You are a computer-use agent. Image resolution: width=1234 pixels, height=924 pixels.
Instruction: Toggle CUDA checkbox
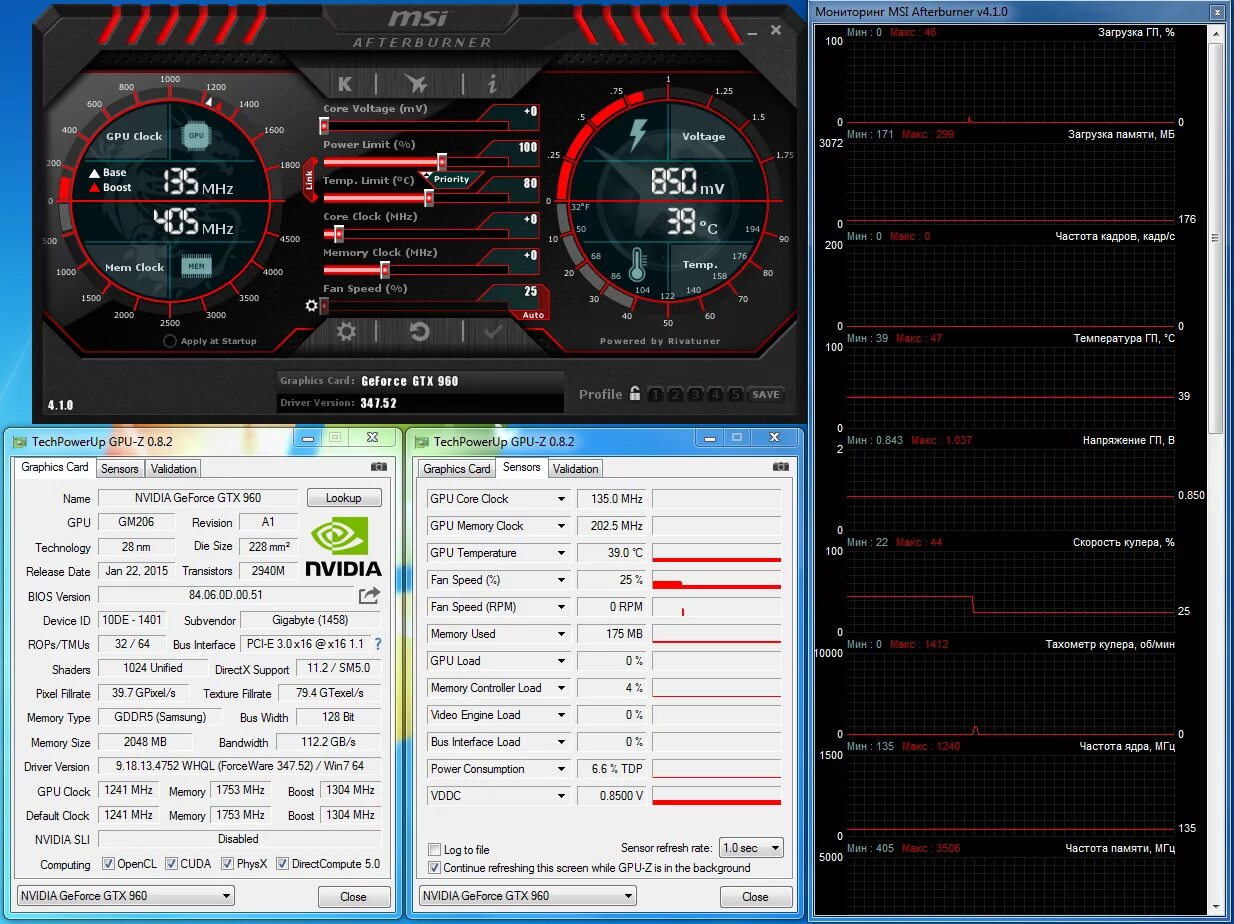click(x=172, y=864)
